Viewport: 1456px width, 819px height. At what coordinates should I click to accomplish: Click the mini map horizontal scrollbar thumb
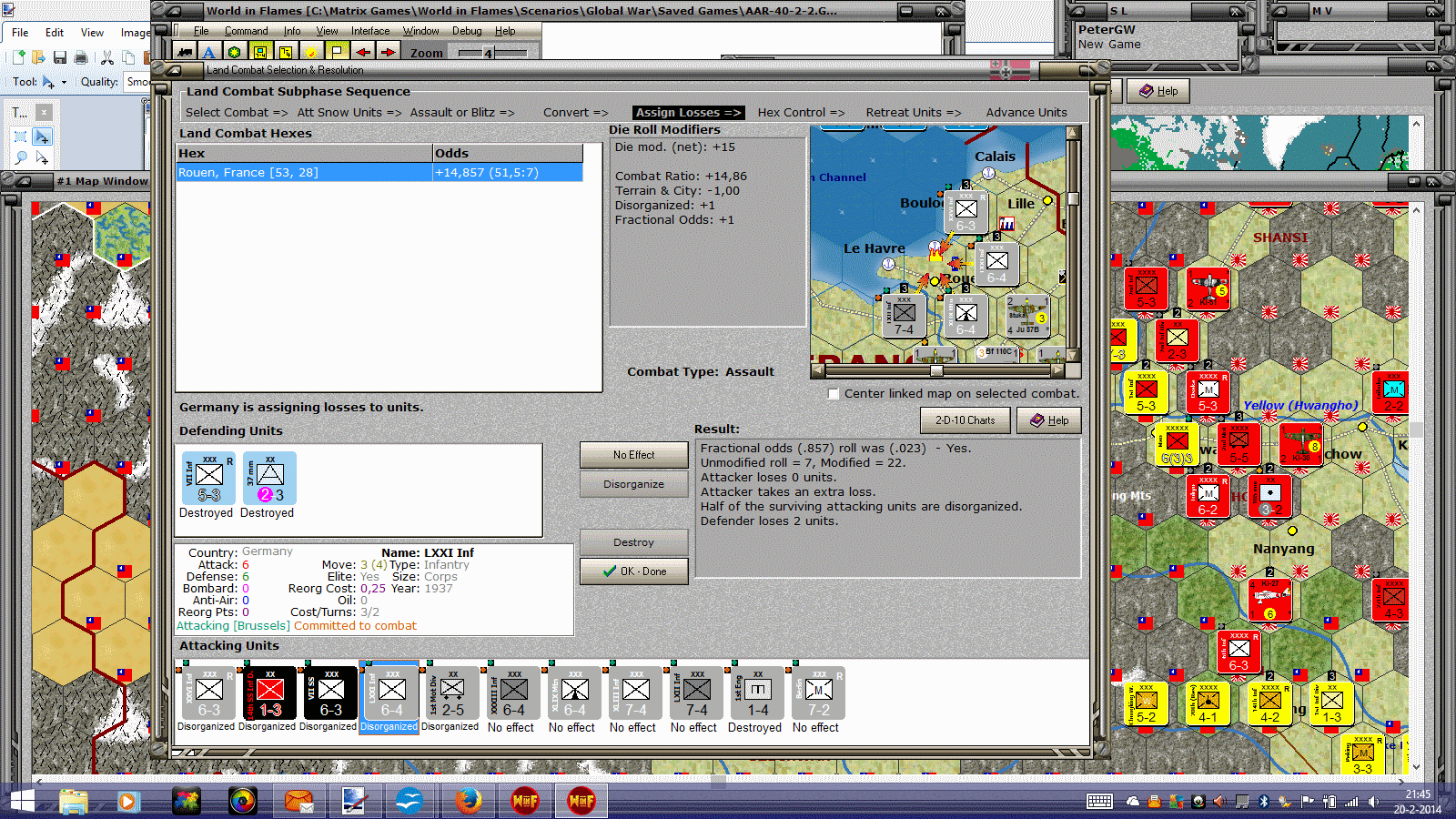(936, 370)
